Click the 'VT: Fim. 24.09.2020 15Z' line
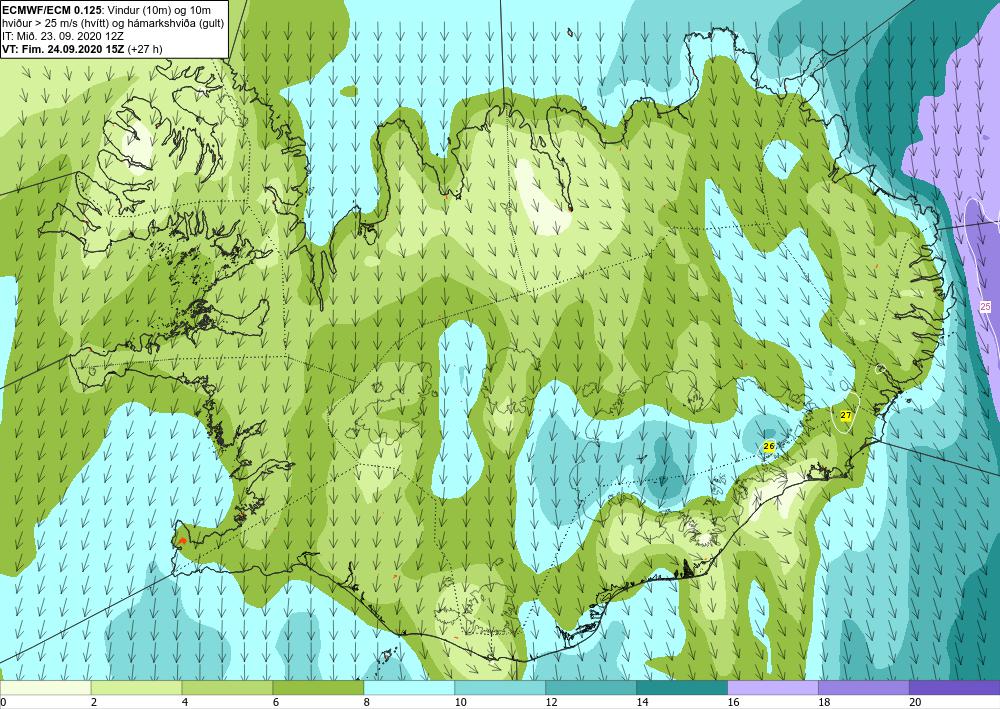This screenshot has width=1000, height=709. click(82, 49)
